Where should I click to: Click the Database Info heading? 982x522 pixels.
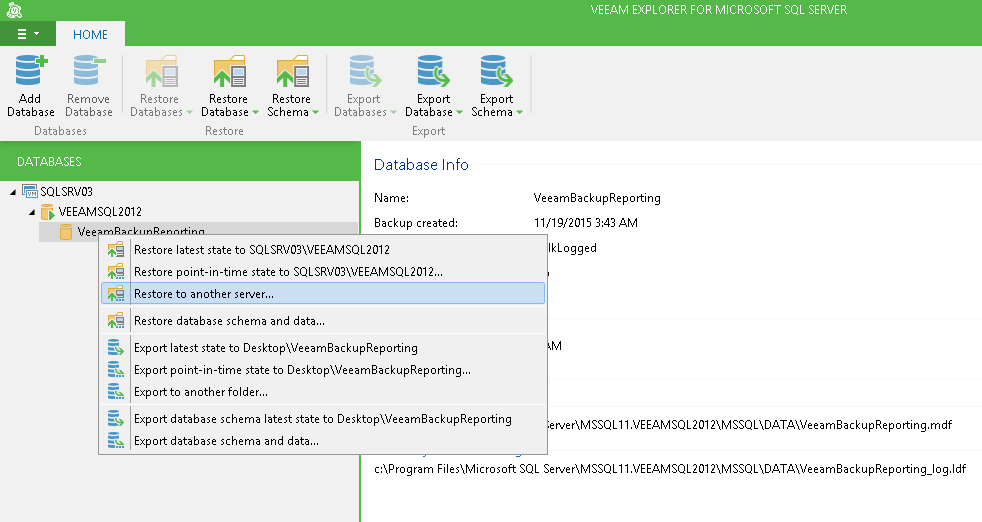click(421, 164)
